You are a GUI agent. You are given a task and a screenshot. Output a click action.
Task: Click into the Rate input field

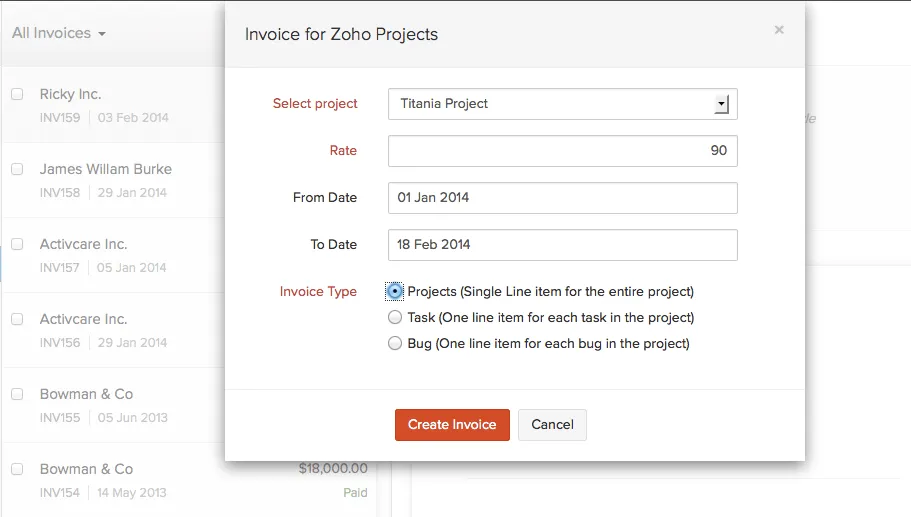pyautogui.click(x=562, y=151)
